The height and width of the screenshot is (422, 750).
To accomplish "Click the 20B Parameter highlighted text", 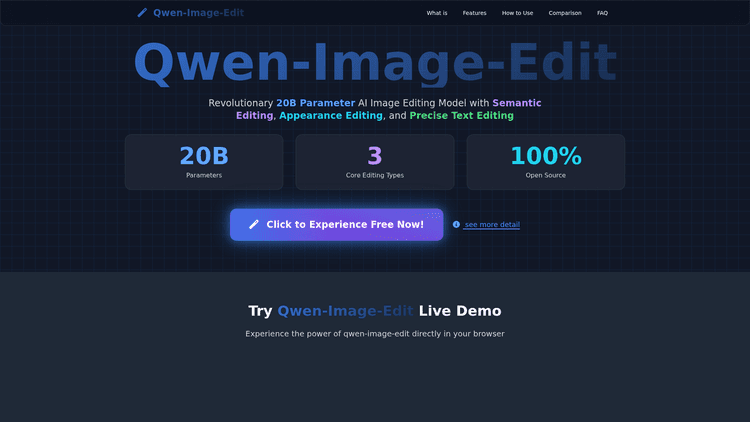I will (316, 103).
